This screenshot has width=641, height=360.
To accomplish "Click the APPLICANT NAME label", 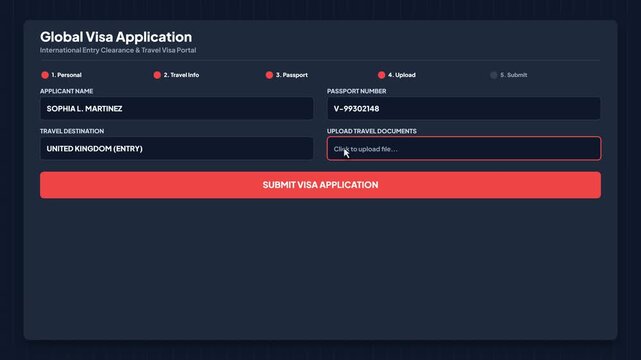I will click(67, 91).
